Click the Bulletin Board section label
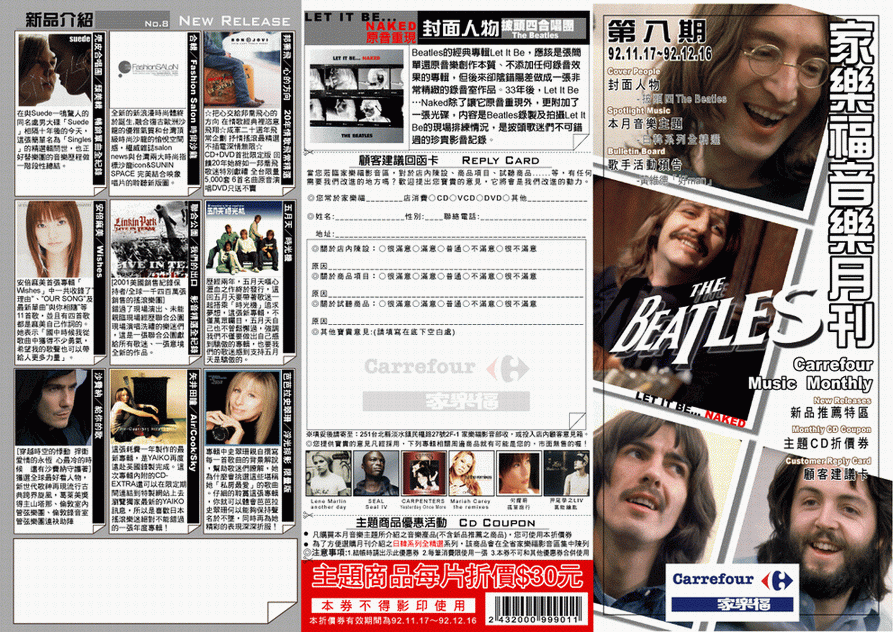This screenshot has height=632, width=893. click(x=636, y=151)
